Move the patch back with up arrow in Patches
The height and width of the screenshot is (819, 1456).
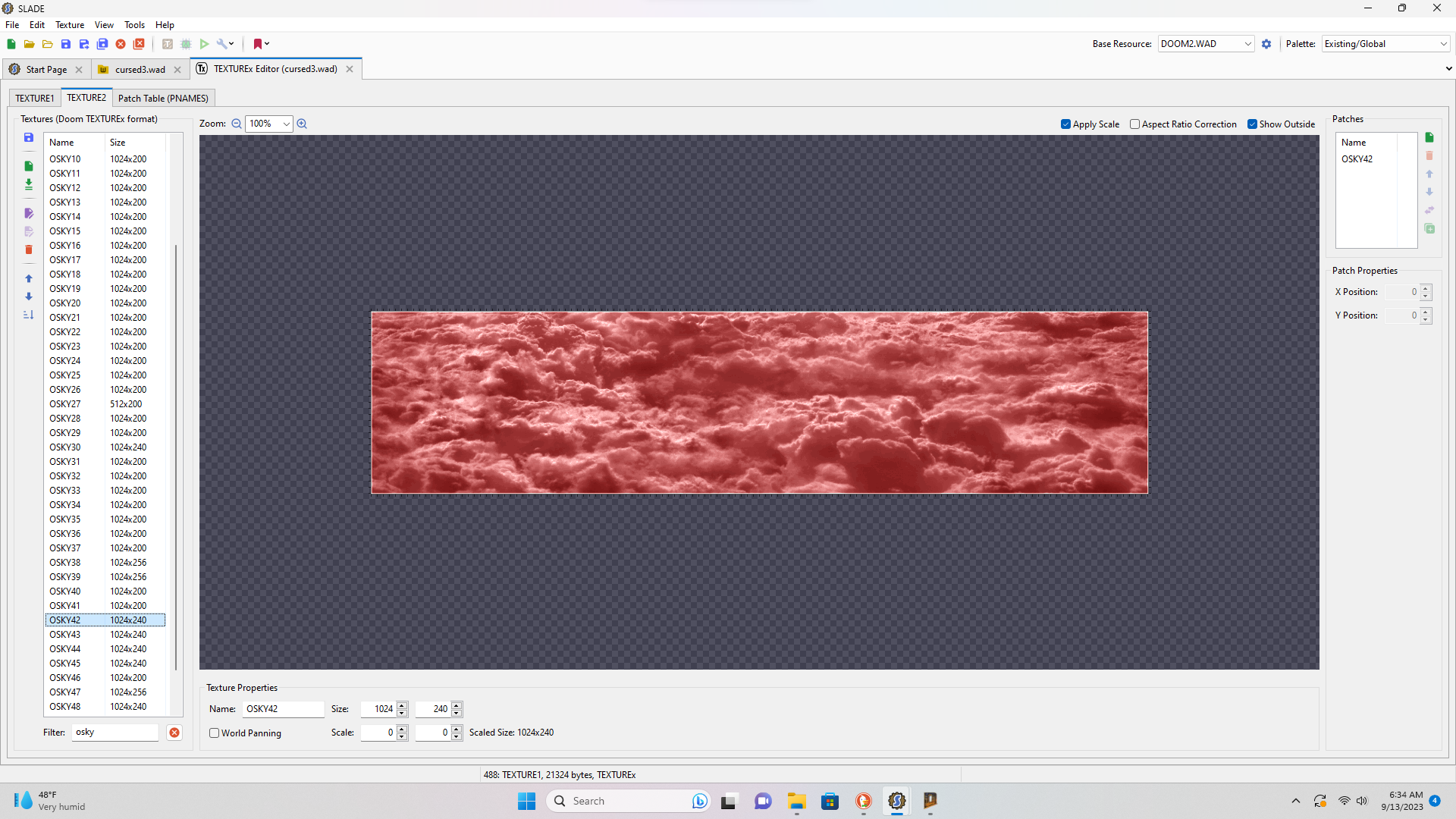(x=1429, y=174)
